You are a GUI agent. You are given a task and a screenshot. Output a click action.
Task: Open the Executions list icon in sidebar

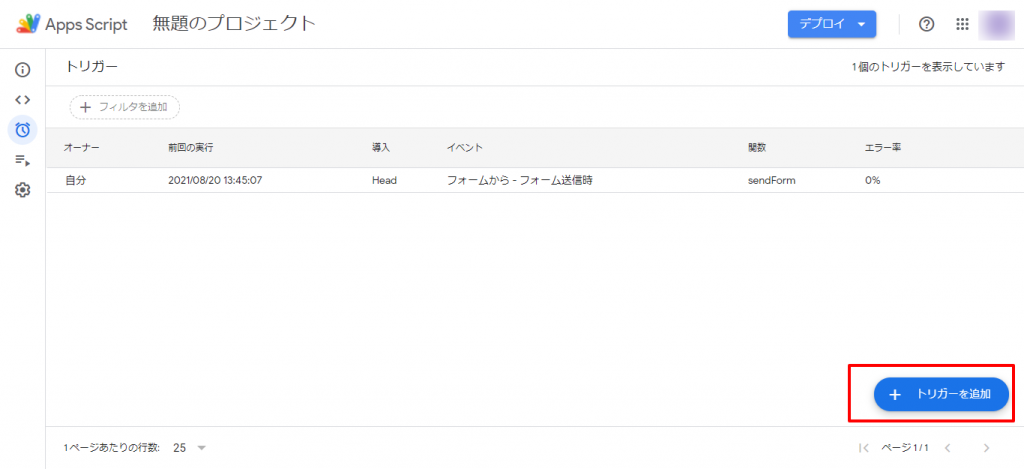pyautogui.click(x=22, y=160)
